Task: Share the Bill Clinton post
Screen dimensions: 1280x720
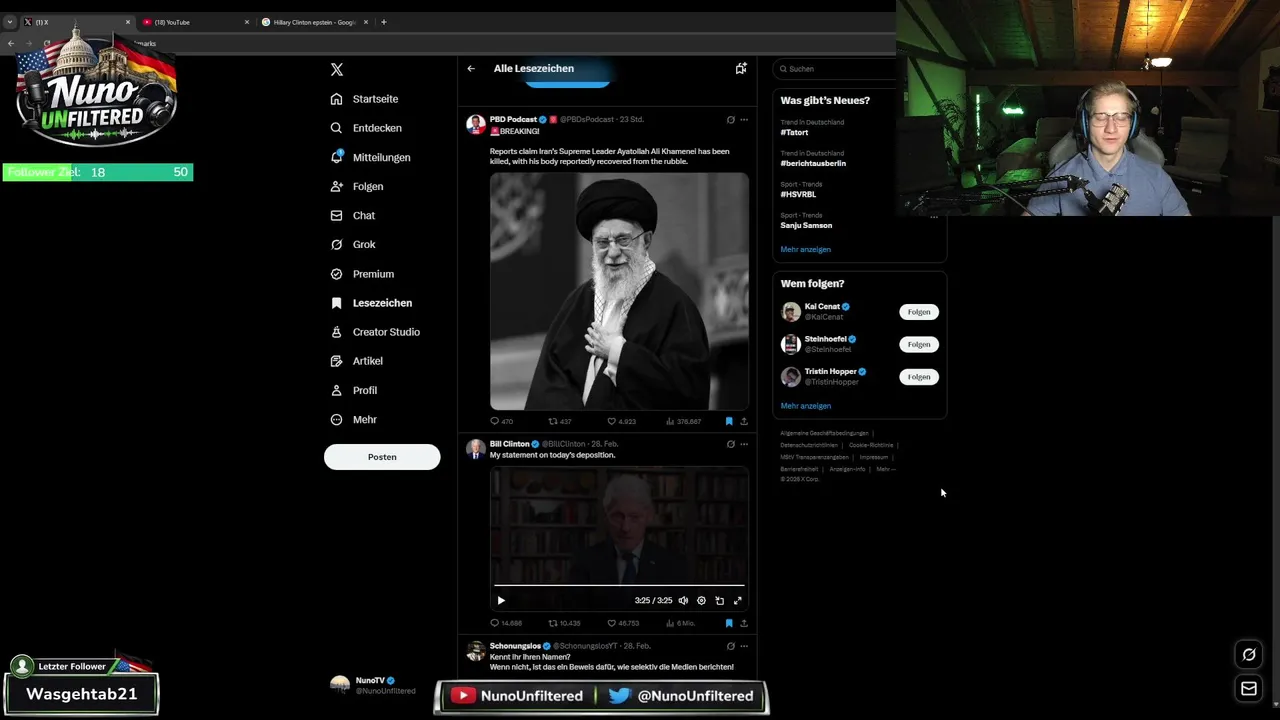Action: pyautogui.click(x=744, y=623)
